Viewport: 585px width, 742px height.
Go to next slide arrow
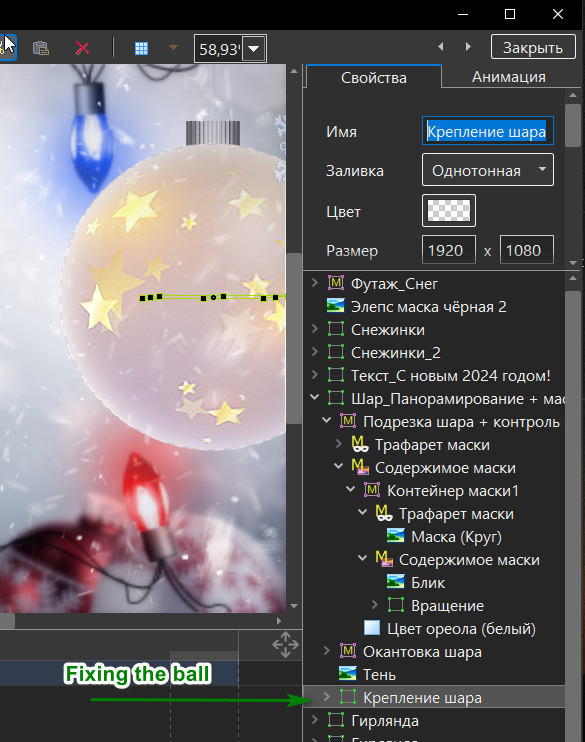pos(468,46)
